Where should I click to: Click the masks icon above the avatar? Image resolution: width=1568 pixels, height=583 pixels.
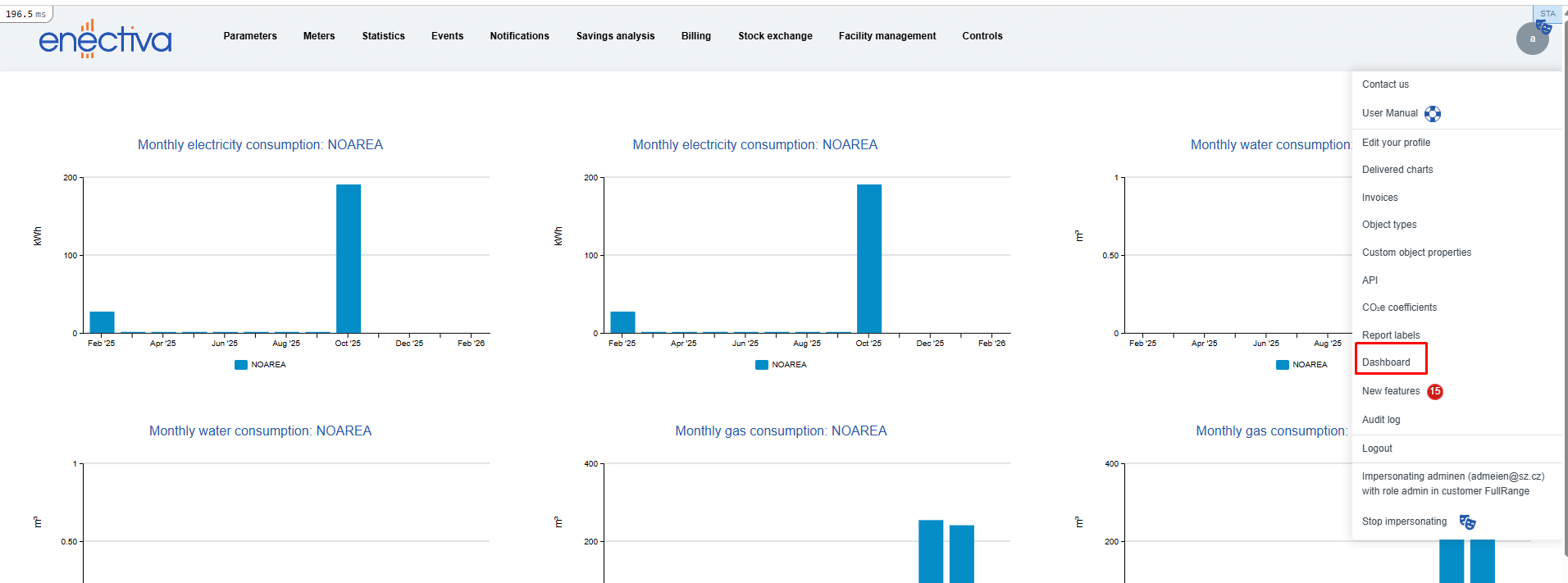pos(1543,27)
